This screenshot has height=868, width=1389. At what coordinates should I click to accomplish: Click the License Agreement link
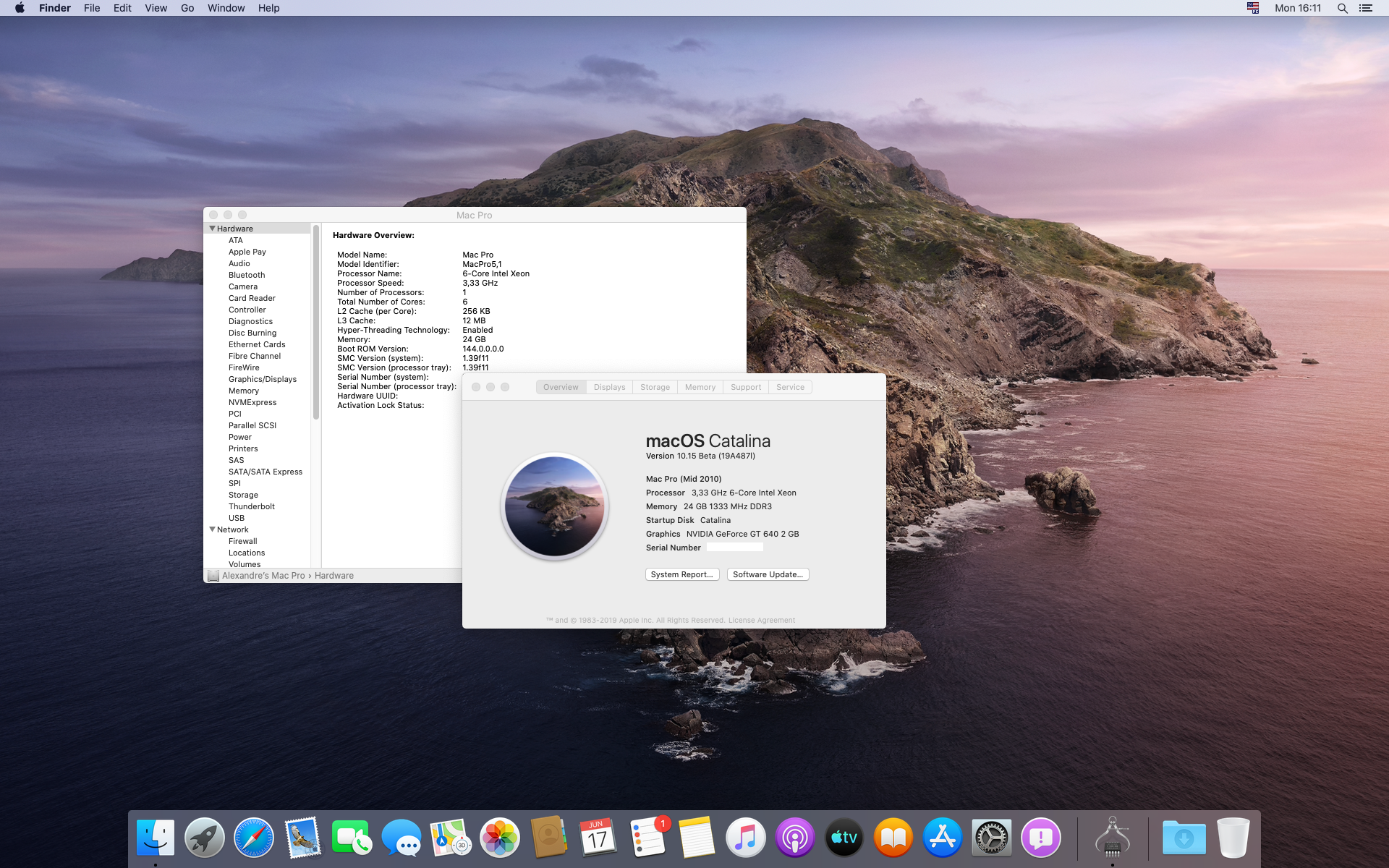[761, 621]
